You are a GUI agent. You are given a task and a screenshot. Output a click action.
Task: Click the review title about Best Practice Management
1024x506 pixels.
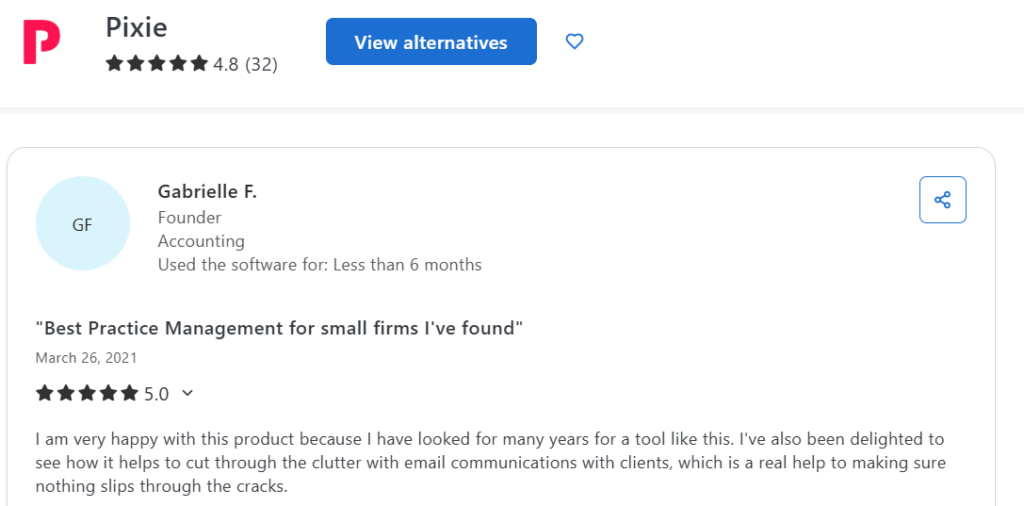click(x=280, y=328)
